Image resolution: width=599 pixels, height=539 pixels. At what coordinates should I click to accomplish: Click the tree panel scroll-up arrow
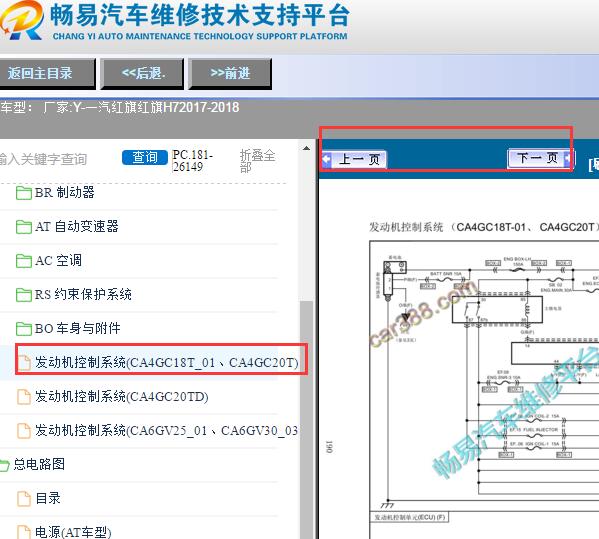coord(306,148)
